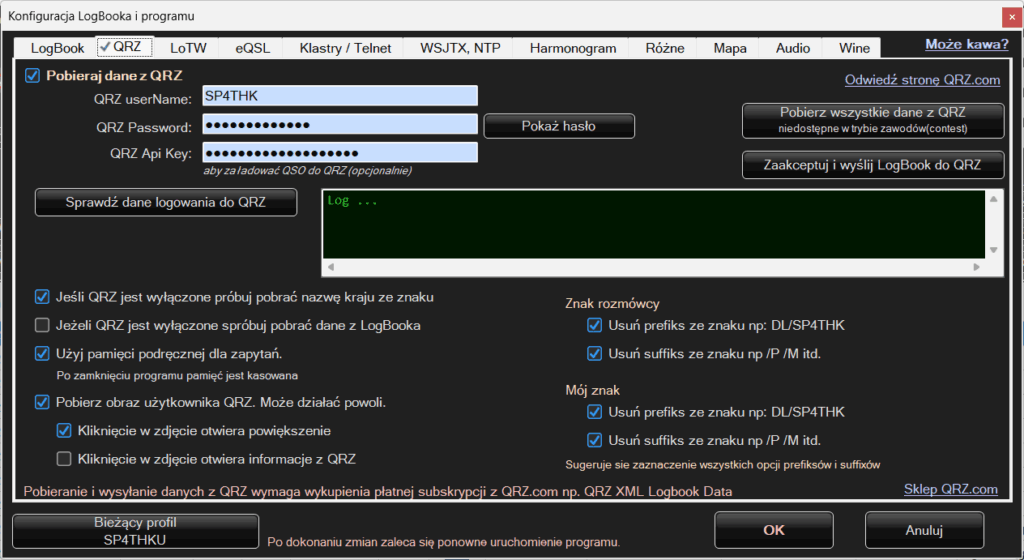Screen dimensions: 1024x560
Task: Uncheck Usuń suffiks under Mój znak
Action: click(594, 439)
